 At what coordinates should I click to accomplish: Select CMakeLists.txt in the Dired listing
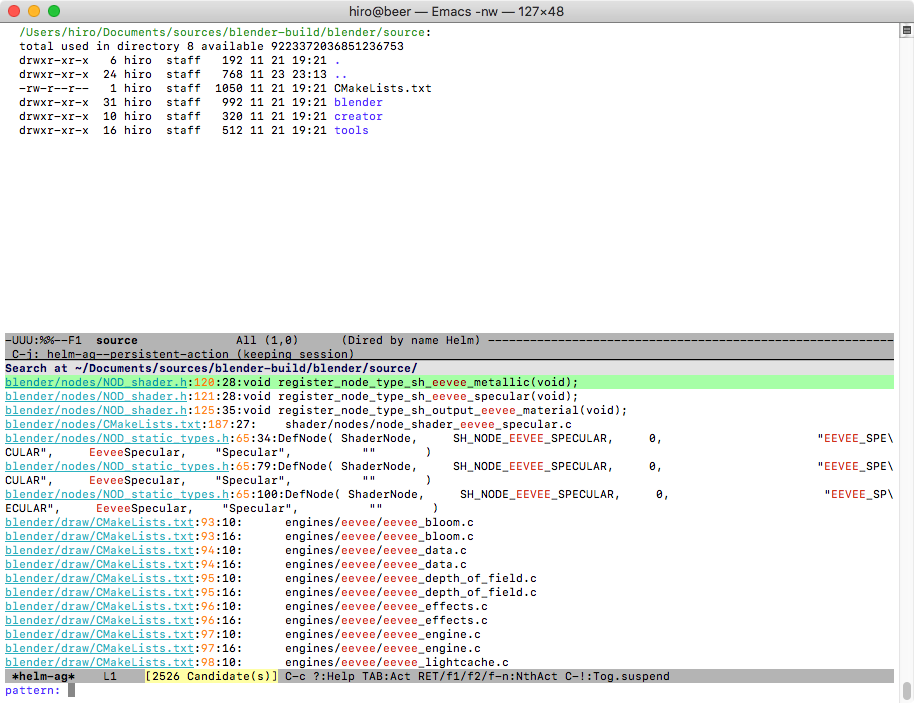point(382,88)
